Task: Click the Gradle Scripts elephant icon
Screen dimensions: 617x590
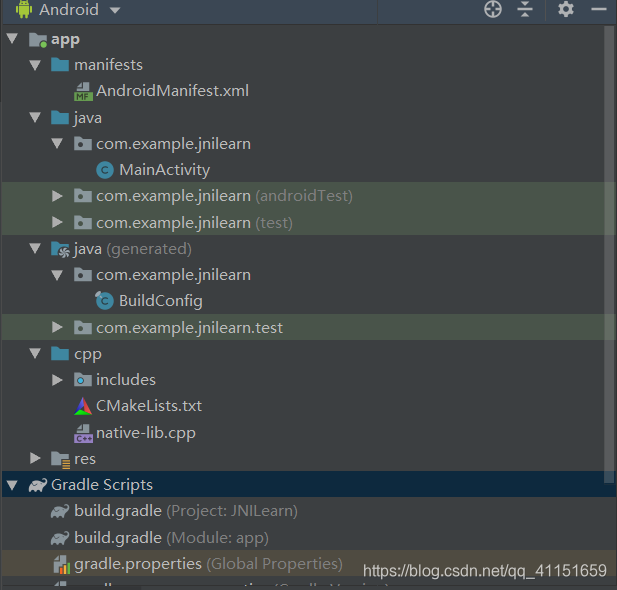Action: click(x=38, y=485)
